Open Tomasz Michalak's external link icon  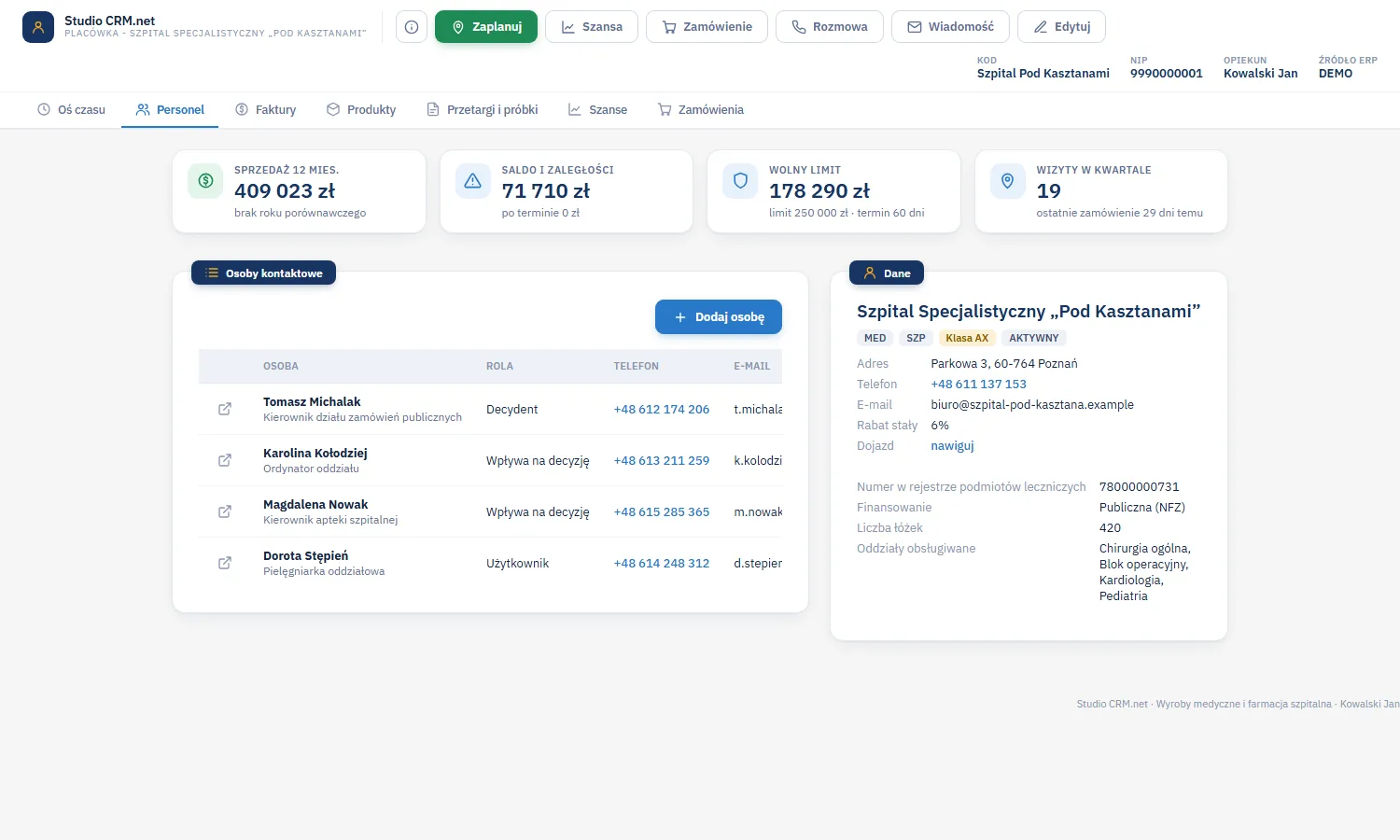pyautogui.click(x=225, y=409)
